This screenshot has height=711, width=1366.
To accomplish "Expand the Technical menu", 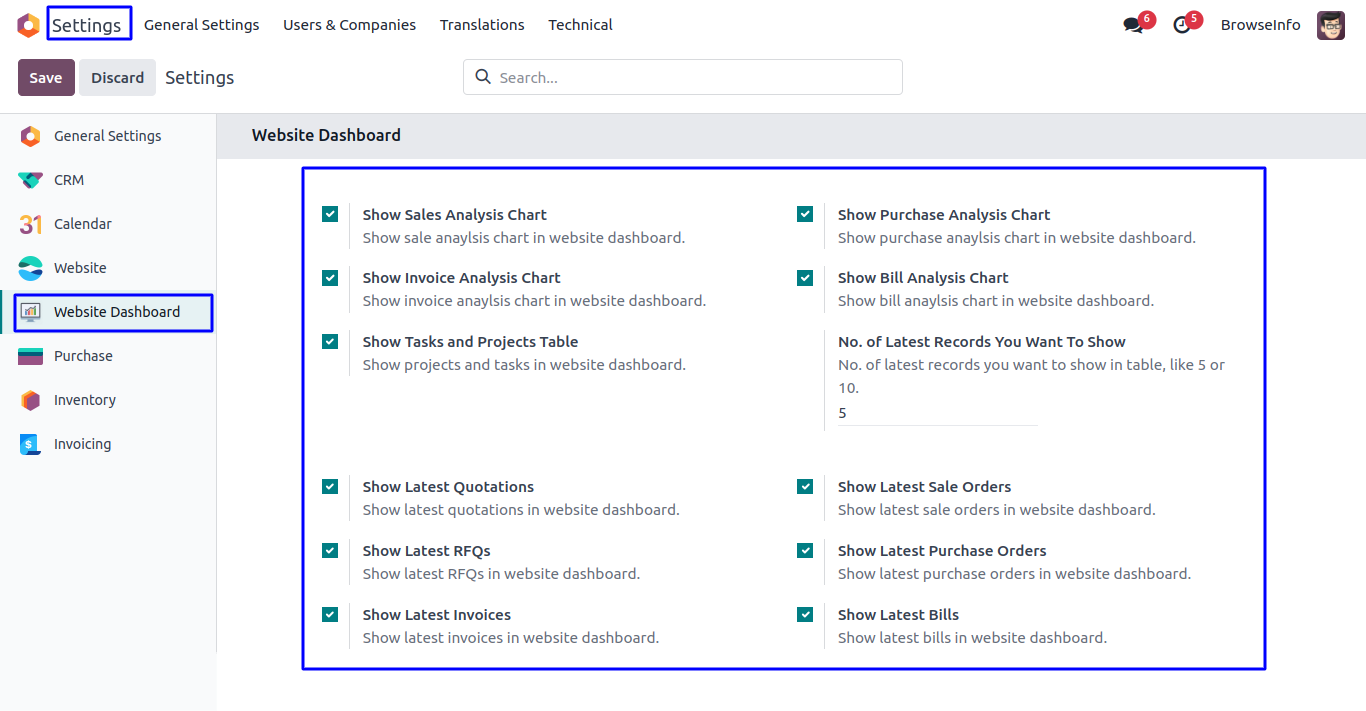I will pos(580,25).
